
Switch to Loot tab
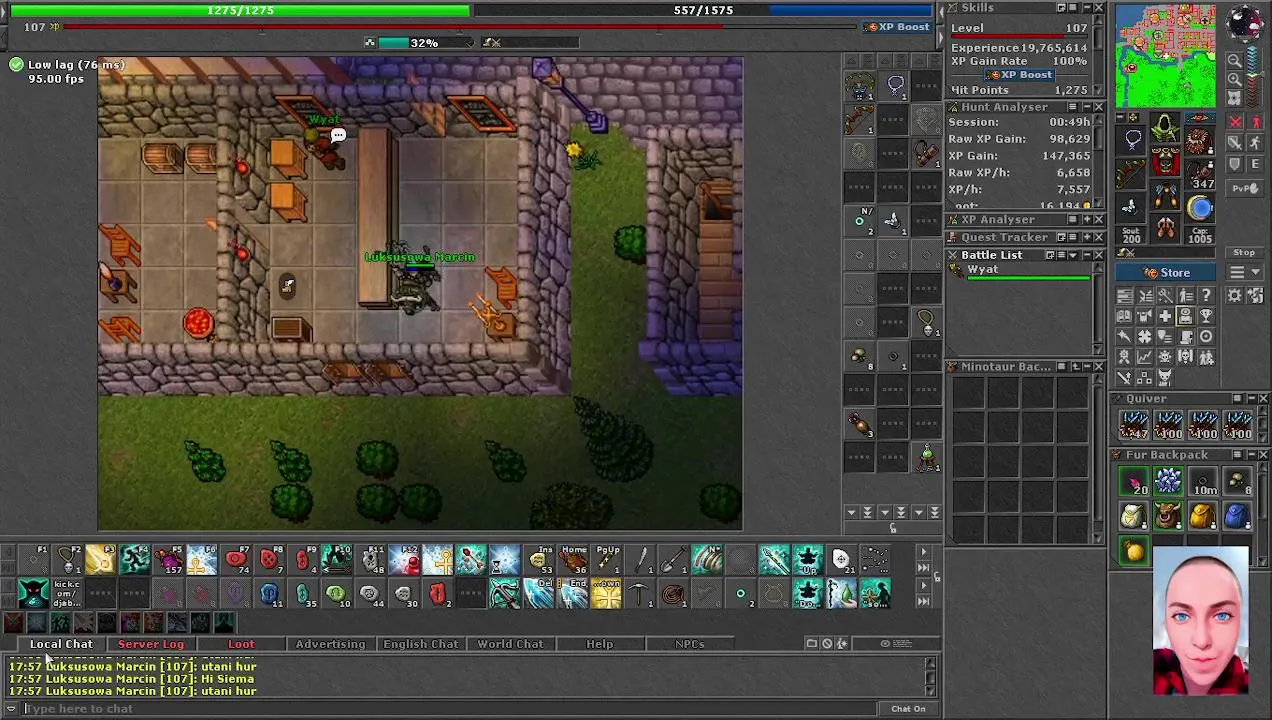coord(241,645)
